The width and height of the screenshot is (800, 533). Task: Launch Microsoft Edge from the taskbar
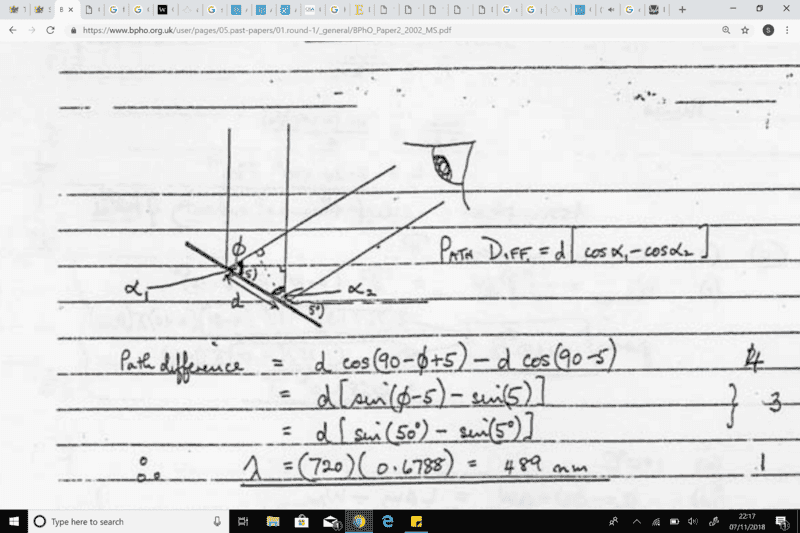click(x=388, y=521)
